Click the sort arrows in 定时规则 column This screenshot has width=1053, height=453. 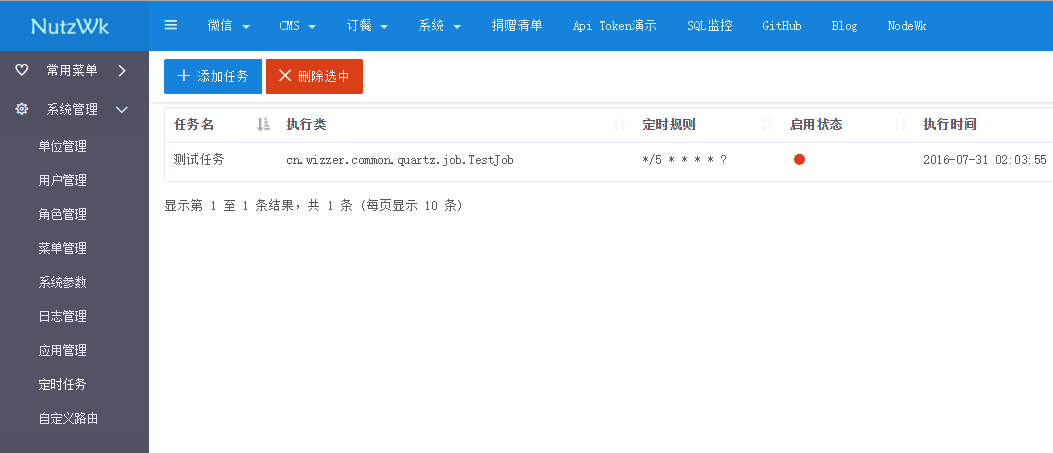coord(766,124)
